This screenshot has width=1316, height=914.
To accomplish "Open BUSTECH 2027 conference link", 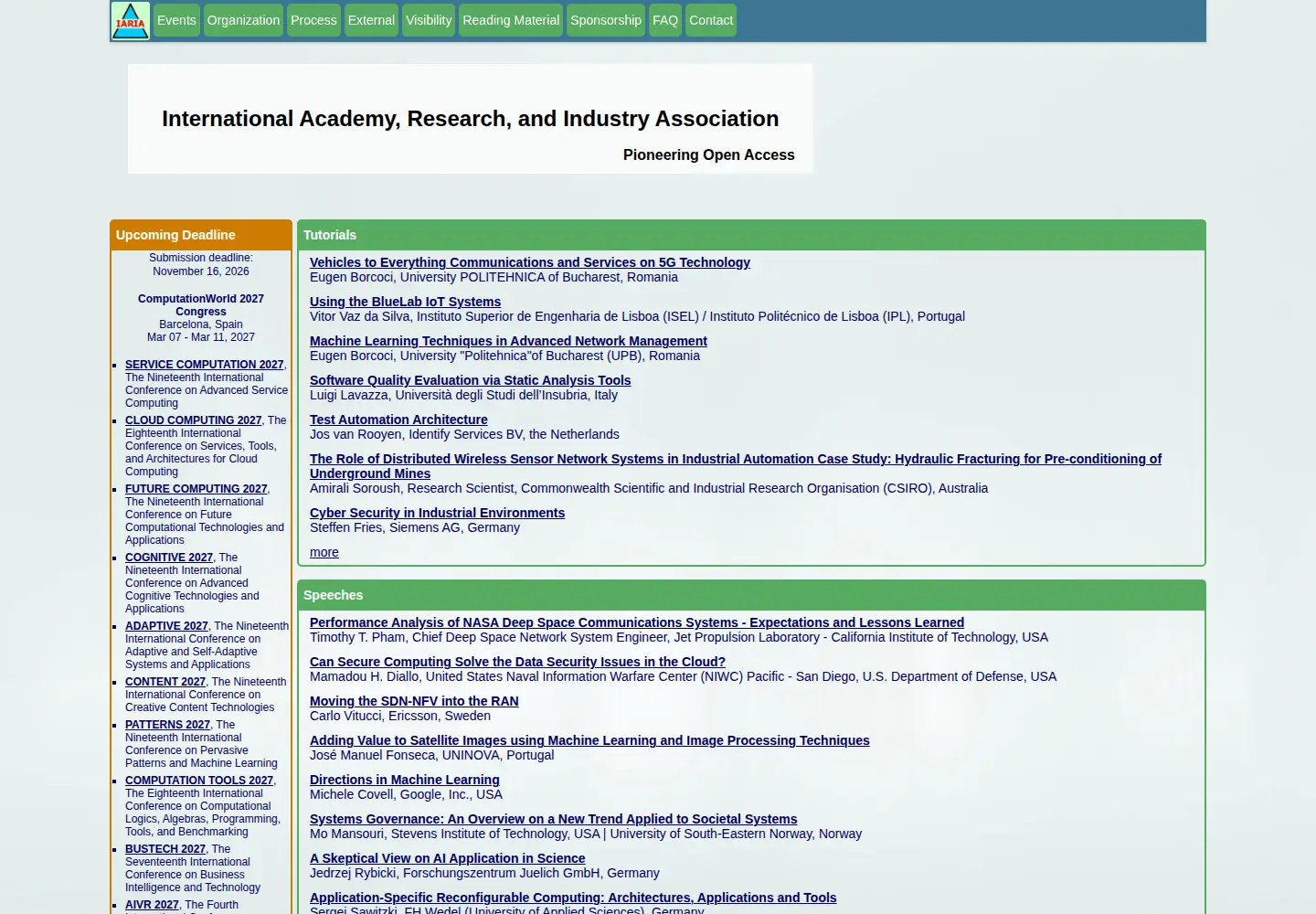I will [165, 849].
